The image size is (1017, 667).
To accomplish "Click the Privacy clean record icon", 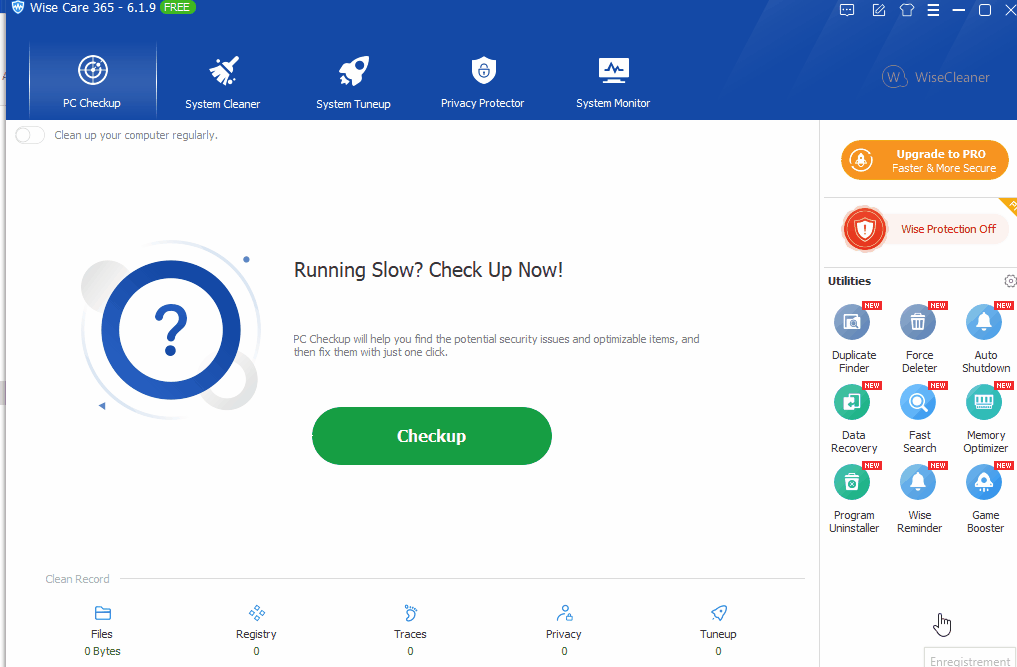I will click(564, 613).
